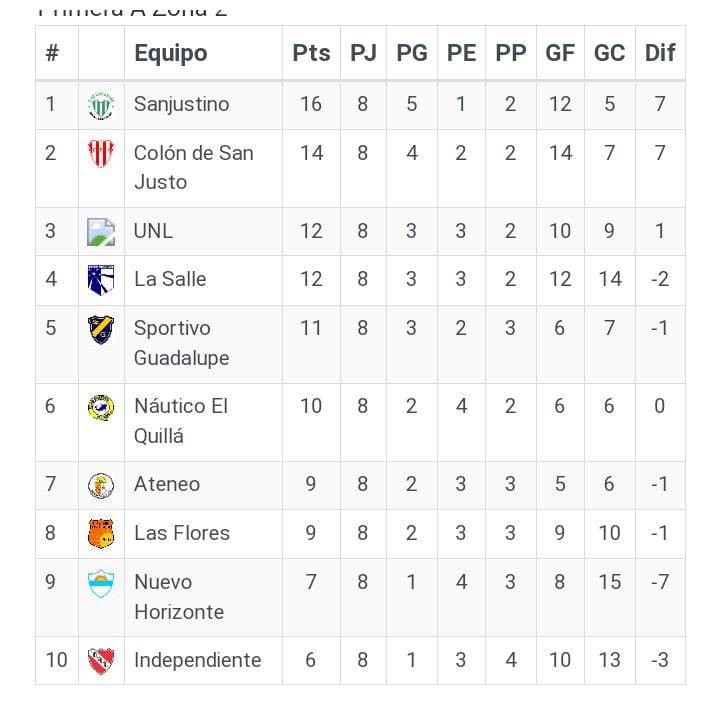Click the Sanjustino team crest icon
This screenshot has width=712, height=702.
point(101,105)
